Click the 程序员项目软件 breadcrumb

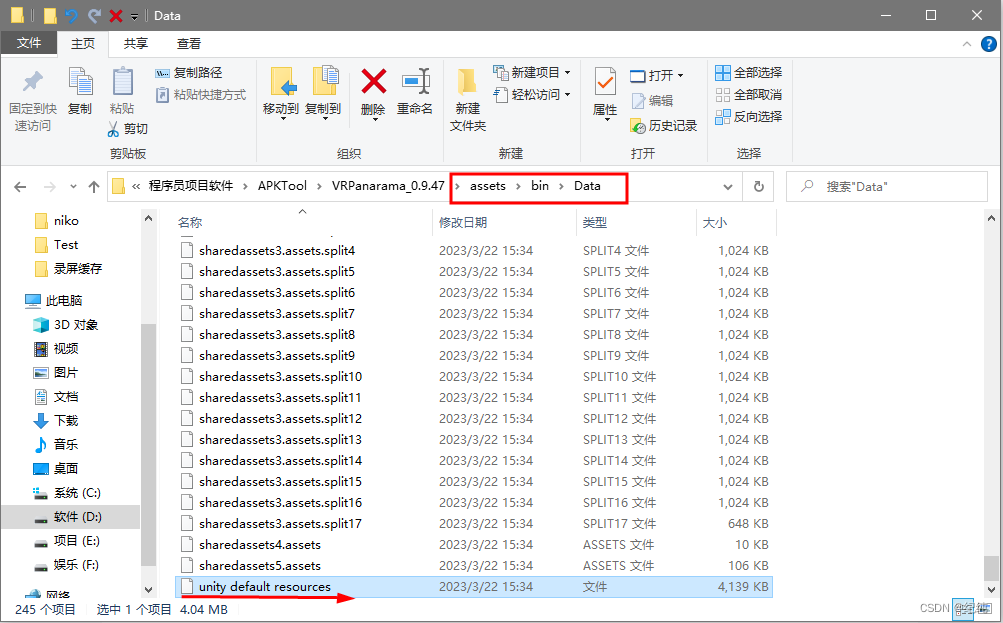tap(191, 186)
